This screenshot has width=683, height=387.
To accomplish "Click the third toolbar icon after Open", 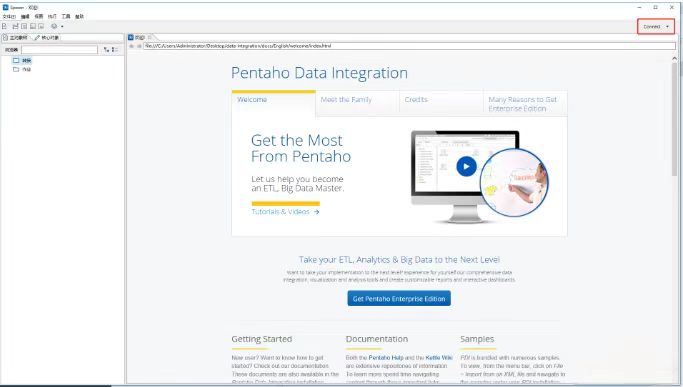I will (24, 26).
